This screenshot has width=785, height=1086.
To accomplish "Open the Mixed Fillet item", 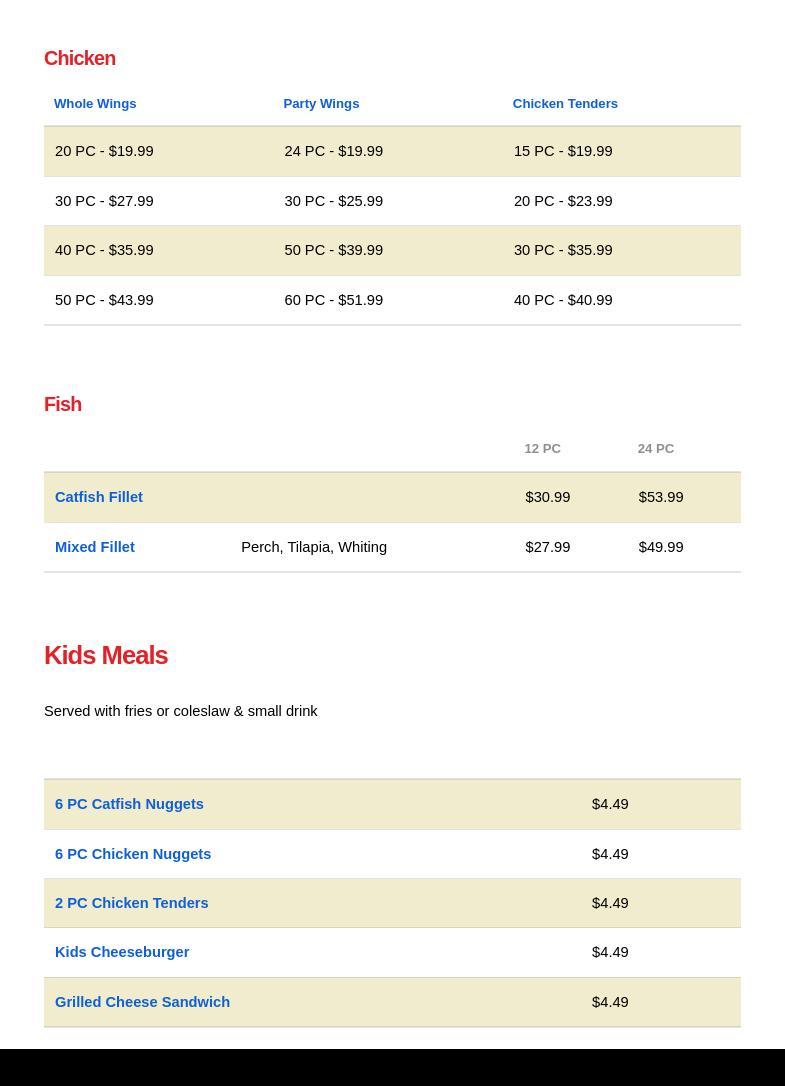I will tap(95, 547).
